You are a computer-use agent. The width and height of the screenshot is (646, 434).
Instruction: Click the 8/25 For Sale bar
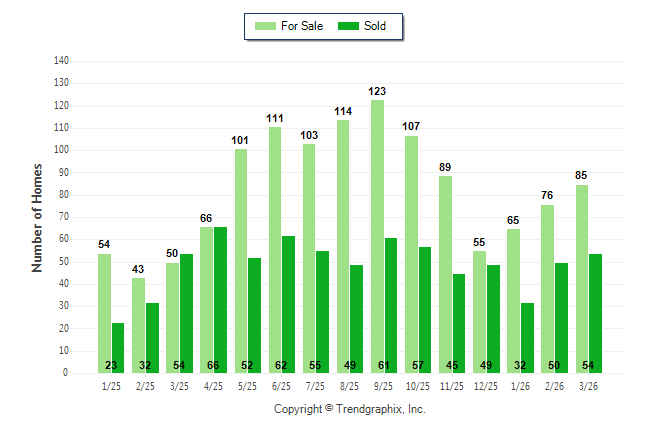(343, 246)
